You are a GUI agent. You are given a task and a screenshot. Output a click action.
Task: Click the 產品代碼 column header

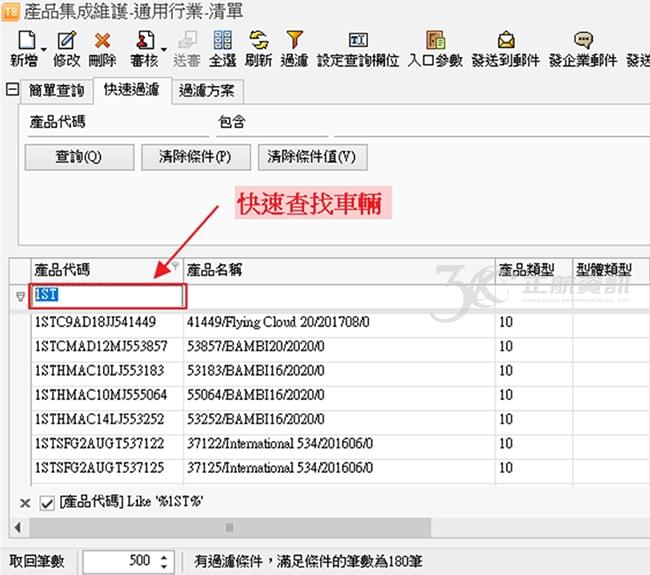(x=107, y=270)
